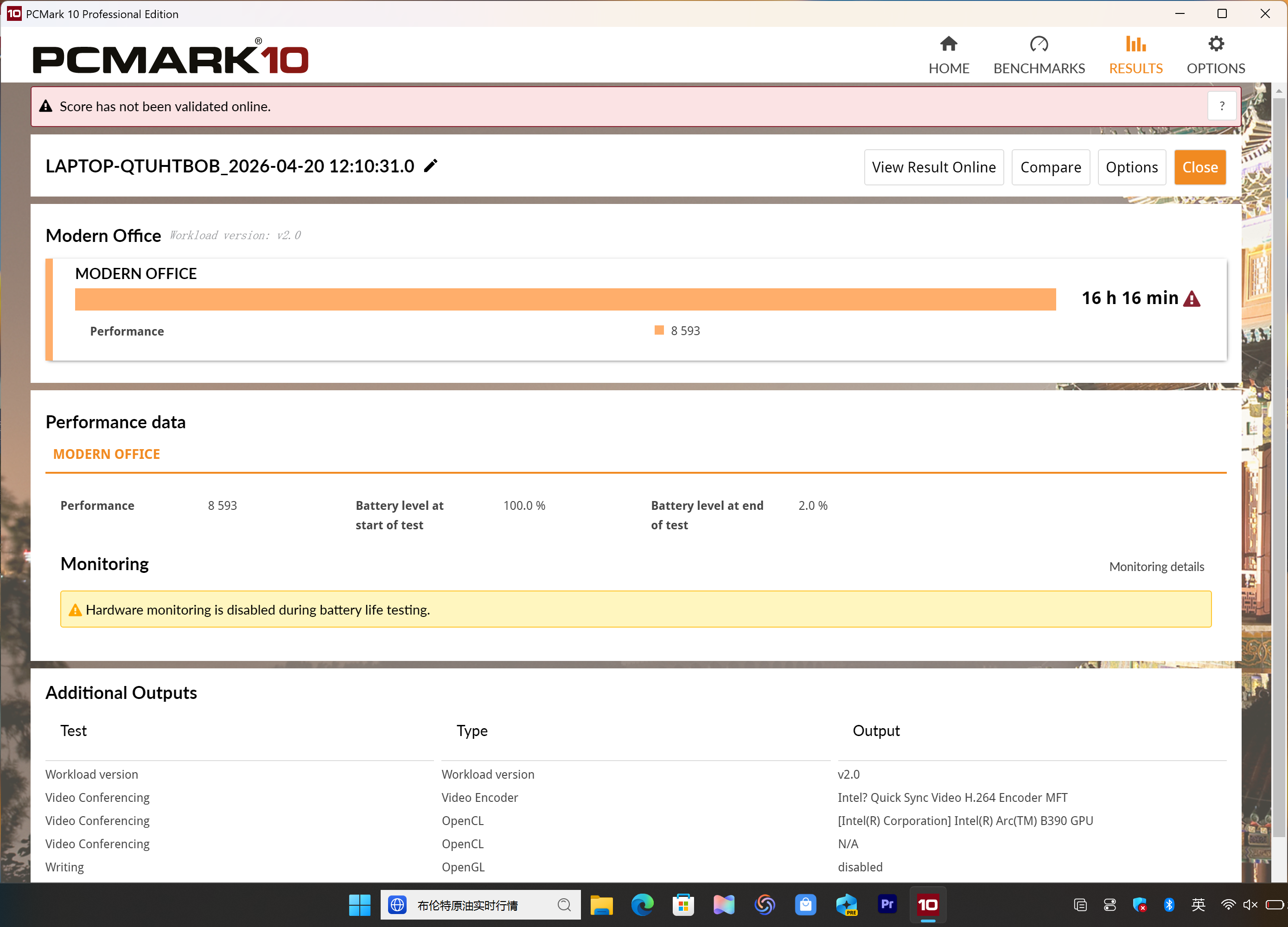Image resolution: width=1288 pixels, height=927 pixels.
Task: Switch to the RESULTS tab
Action: [x=1136, y=56]
